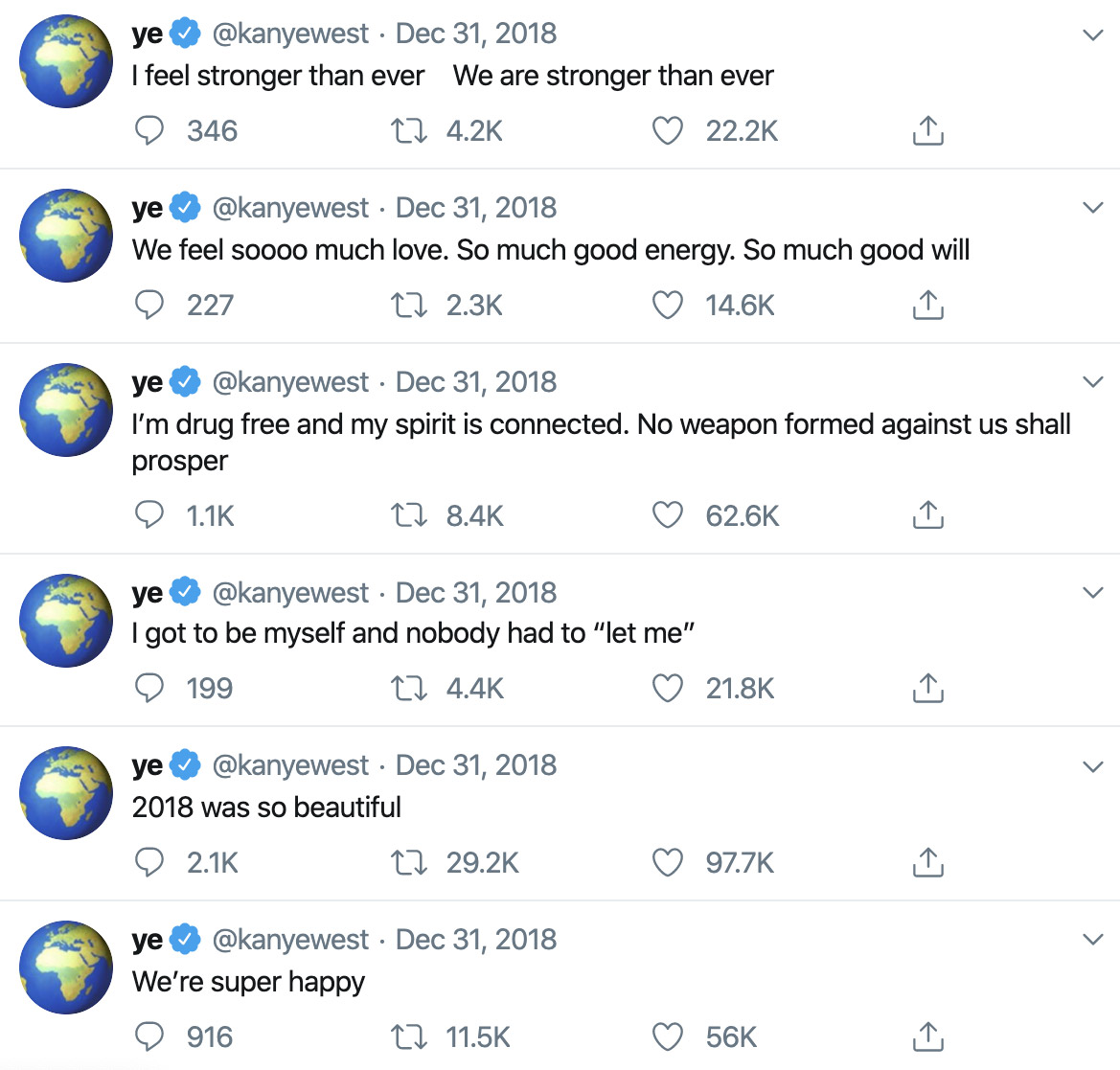The height and width of the screenshot is (1070, 1120).
Task: Retweet the "We feel soooo much love" tweet
Action: [x=409, y=305]
